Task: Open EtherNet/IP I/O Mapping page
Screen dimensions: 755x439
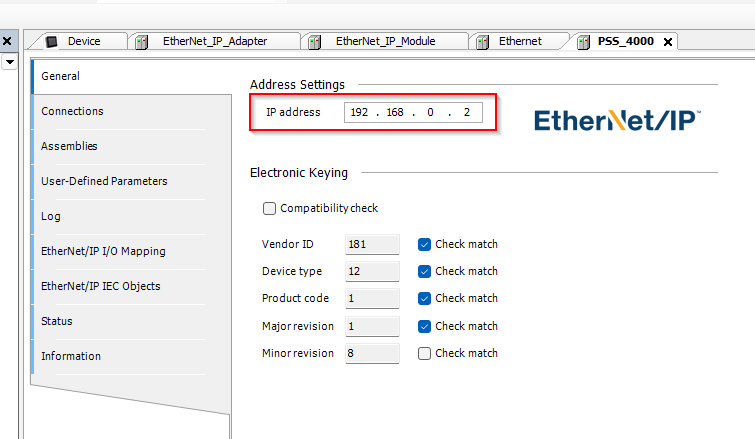Action: 131,251
